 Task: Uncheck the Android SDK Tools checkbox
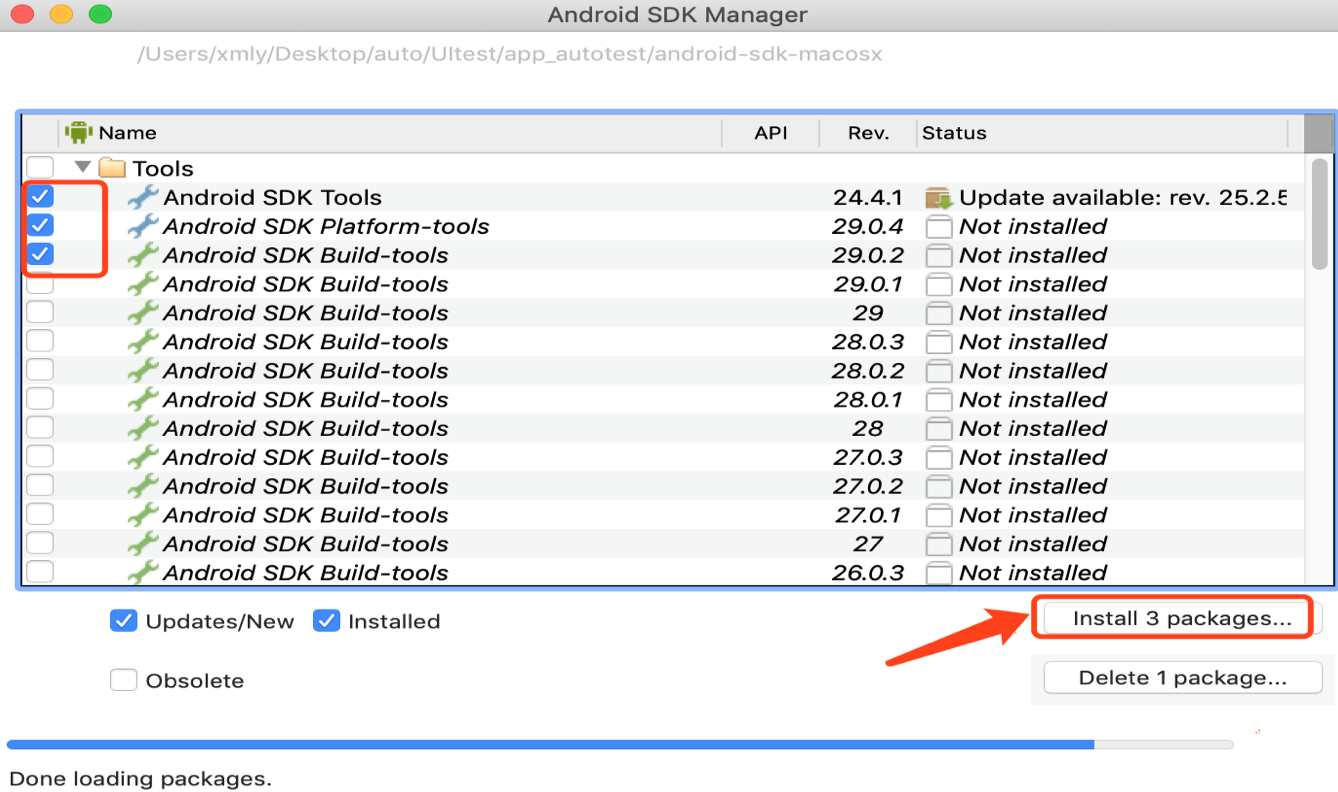pyautogui.click(x=40, y=197)
